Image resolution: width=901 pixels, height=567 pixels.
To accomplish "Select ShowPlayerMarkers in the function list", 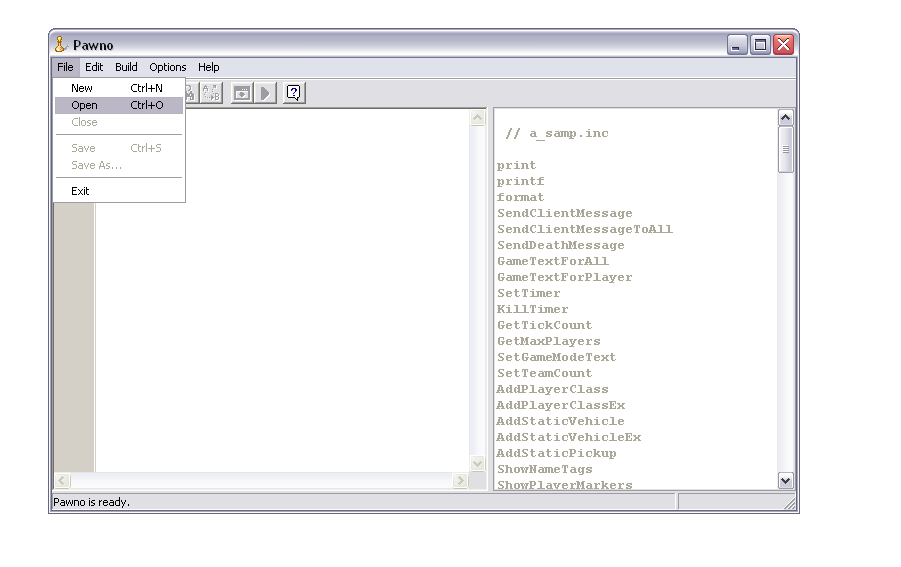I will click(x=564, y=485).
